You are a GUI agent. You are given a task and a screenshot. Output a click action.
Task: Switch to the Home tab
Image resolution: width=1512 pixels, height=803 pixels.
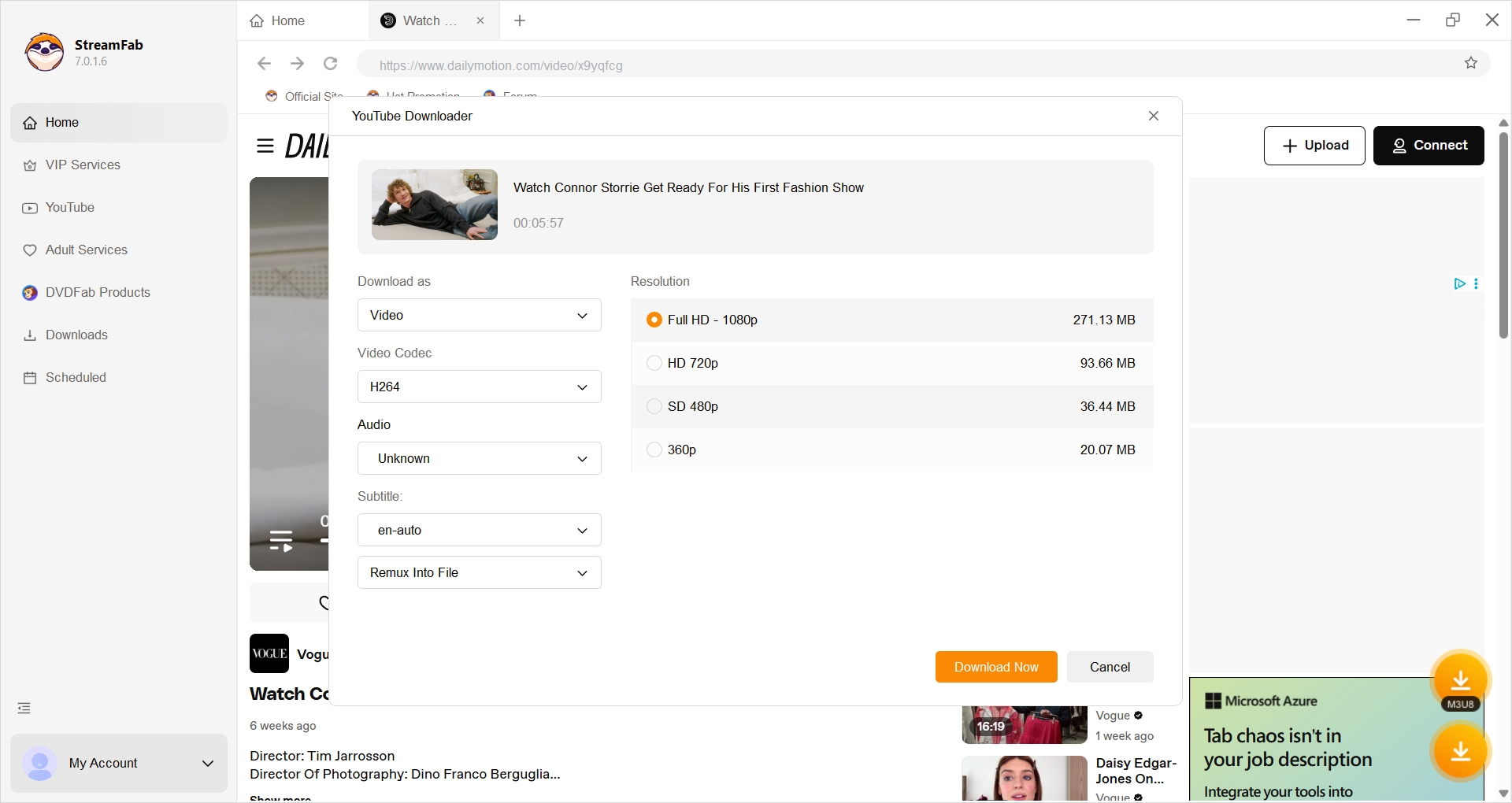[x=286, y=20]
